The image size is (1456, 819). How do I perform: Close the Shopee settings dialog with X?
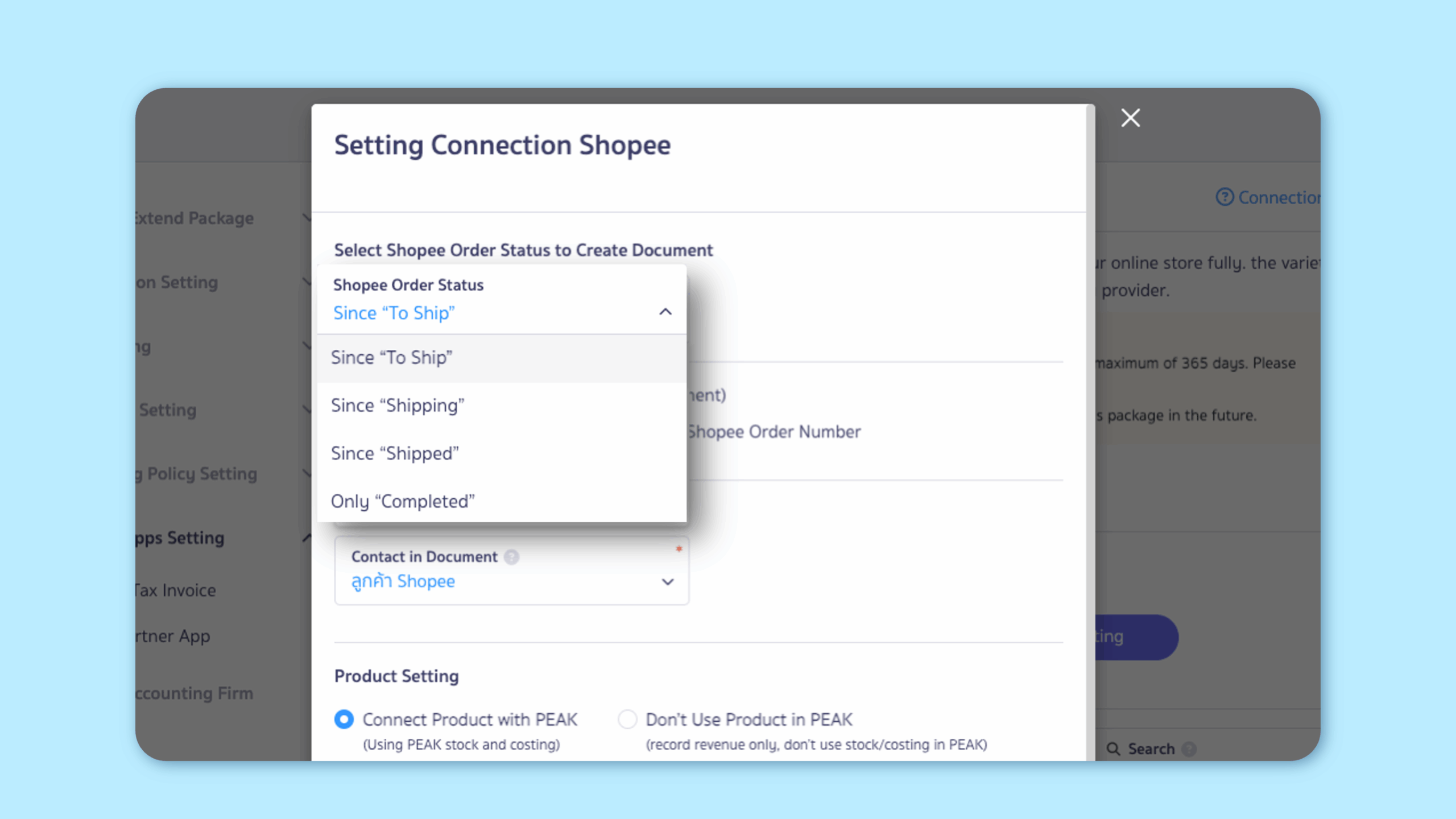click(x=1130, y=118)
